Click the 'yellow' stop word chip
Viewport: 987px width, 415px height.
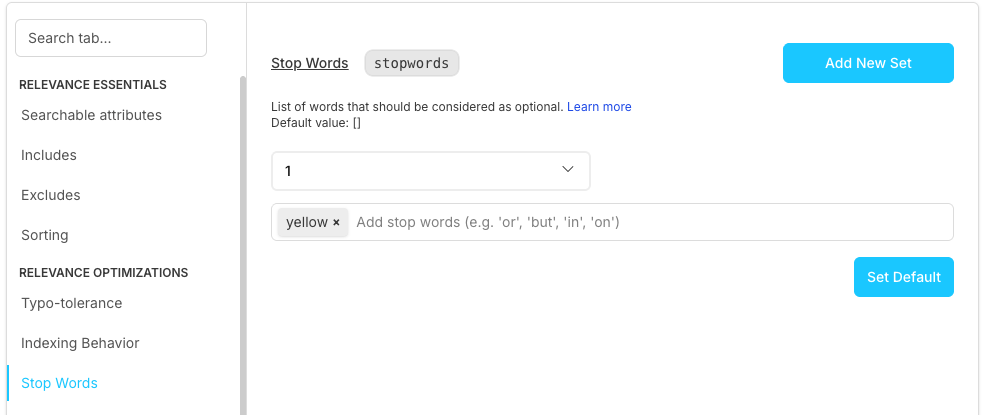point(306,222)
